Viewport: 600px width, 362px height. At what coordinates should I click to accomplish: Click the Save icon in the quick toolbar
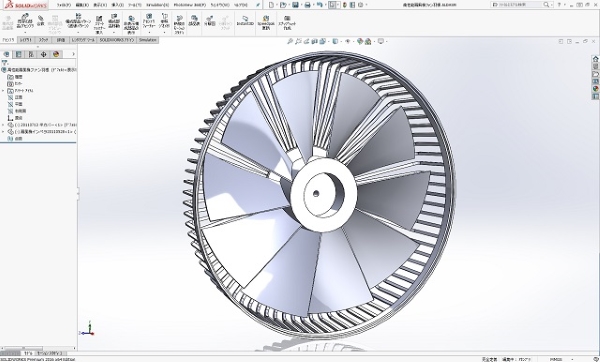pos(295,5)
